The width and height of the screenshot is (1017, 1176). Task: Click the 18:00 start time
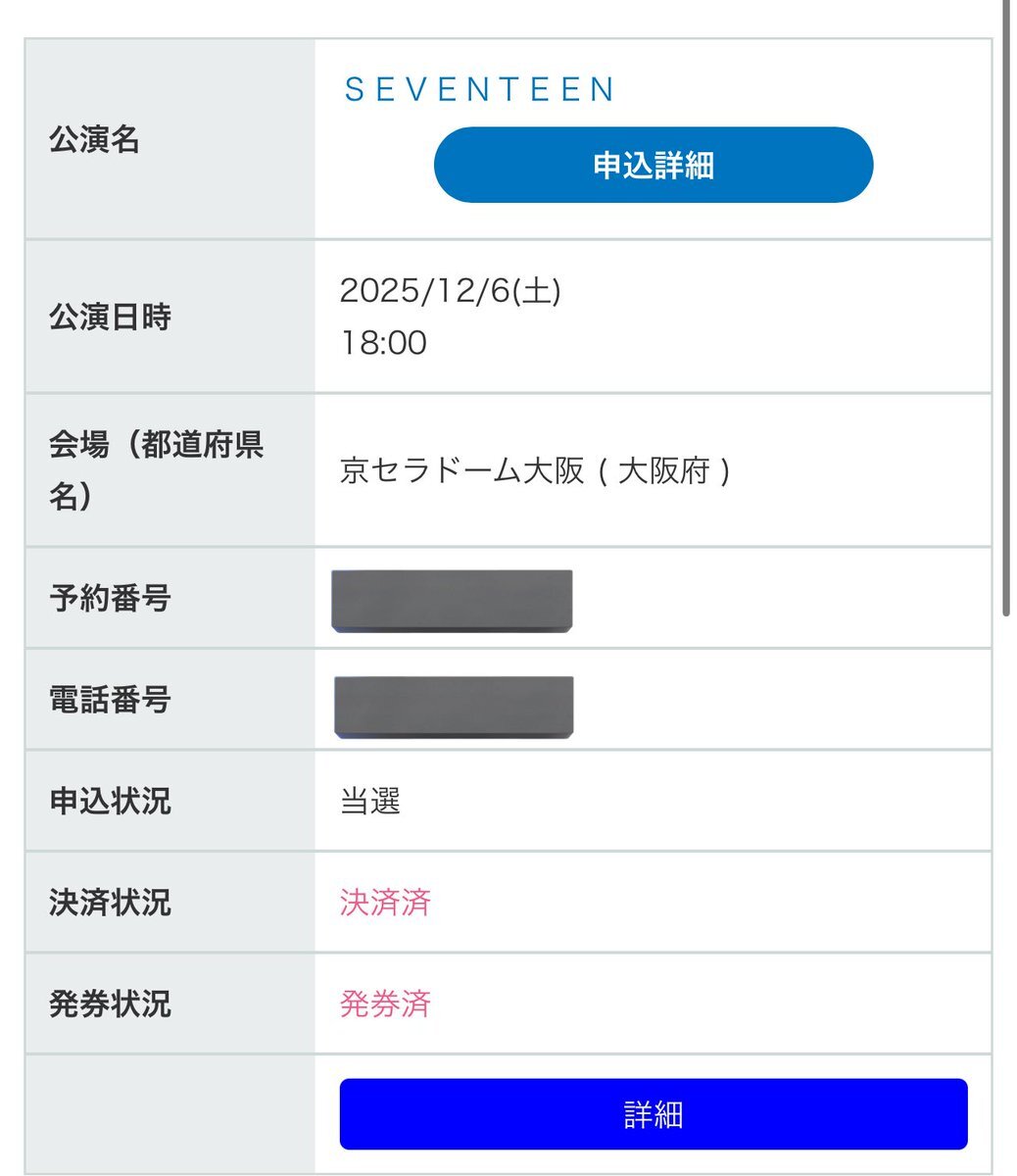click(x=383, y=343)
